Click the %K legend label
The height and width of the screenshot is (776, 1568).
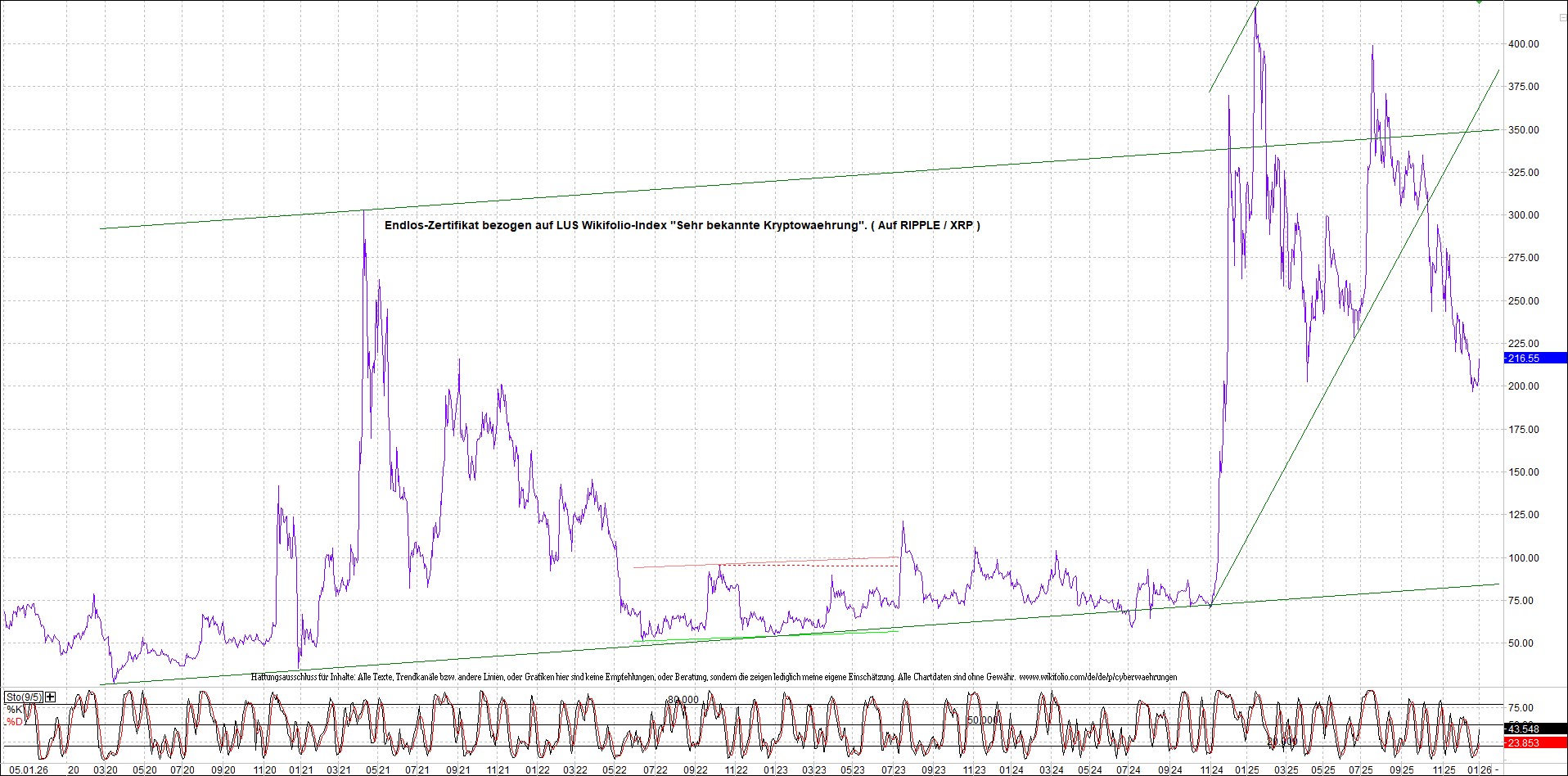(15, 710)
